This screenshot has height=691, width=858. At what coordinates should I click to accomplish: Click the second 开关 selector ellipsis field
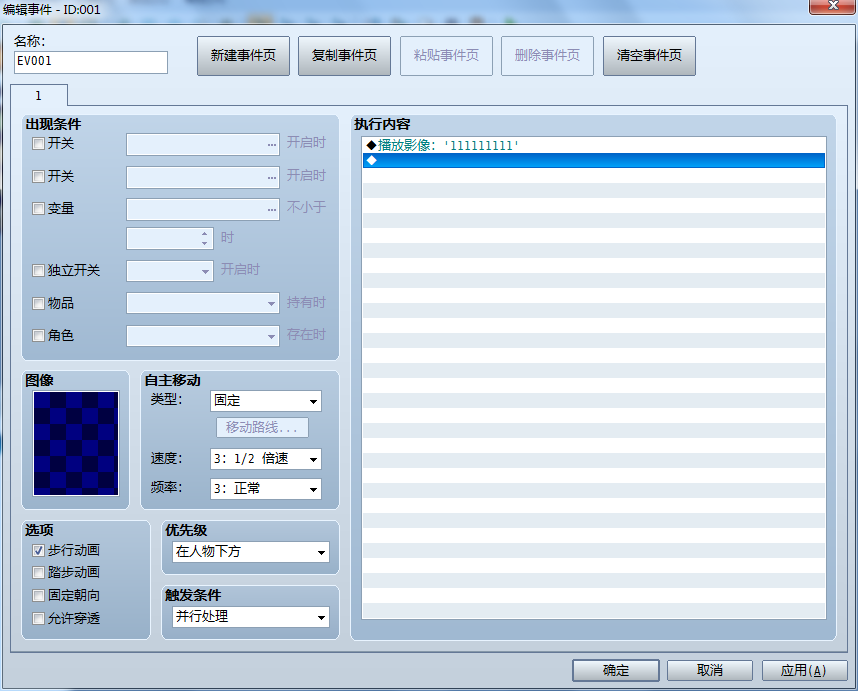tap(203, 177)
